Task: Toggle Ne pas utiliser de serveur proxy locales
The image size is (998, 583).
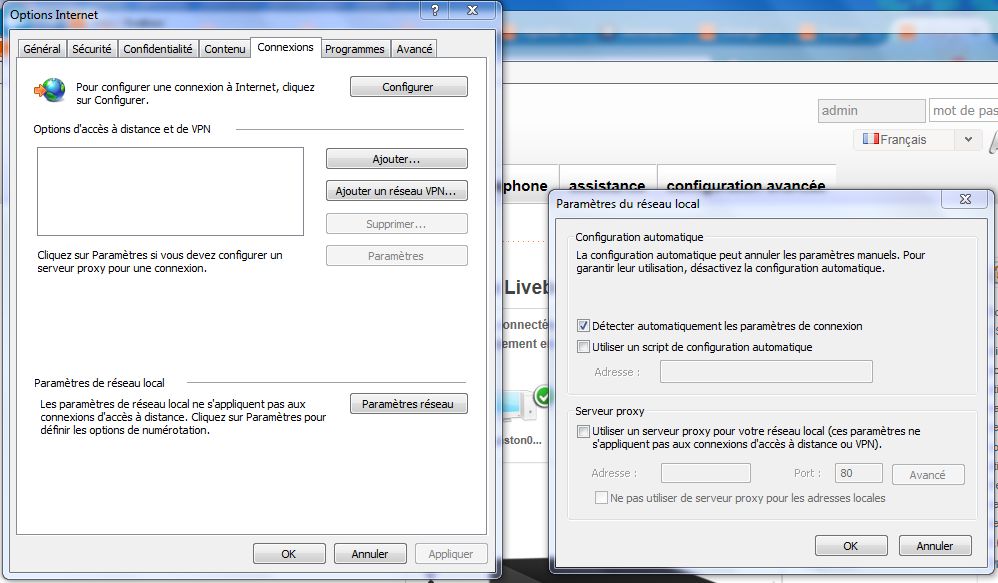Action: coord(601,498)
